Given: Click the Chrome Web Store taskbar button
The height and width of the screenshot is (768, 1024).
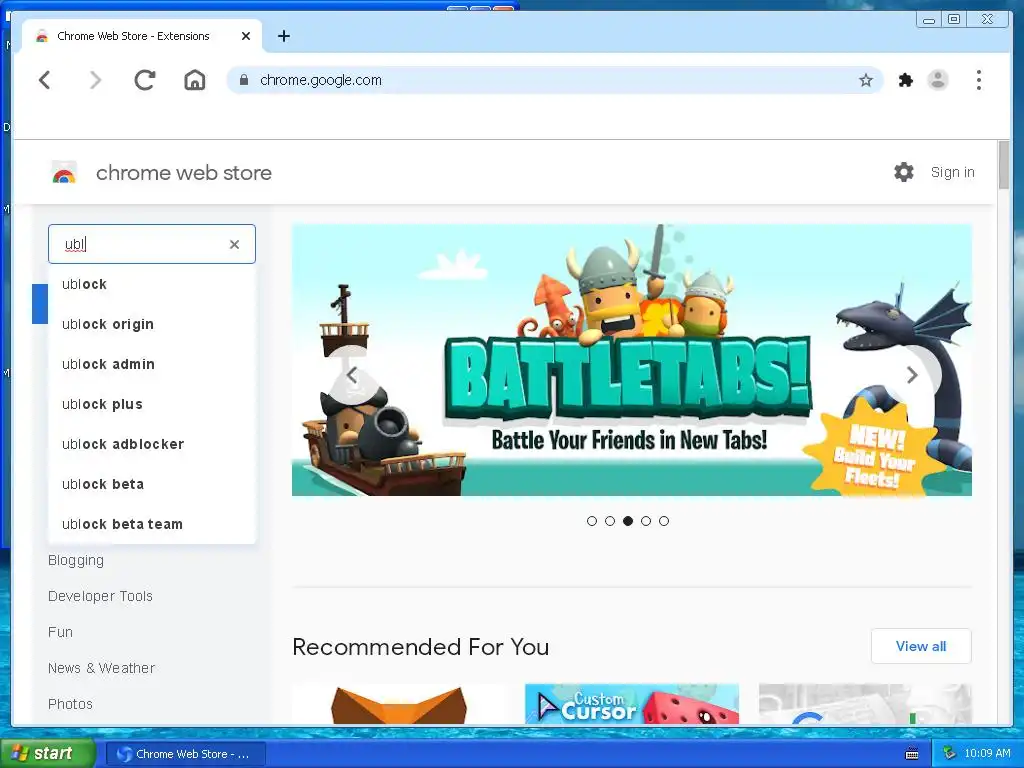Looking at the screenshot, I should (185, 754).
